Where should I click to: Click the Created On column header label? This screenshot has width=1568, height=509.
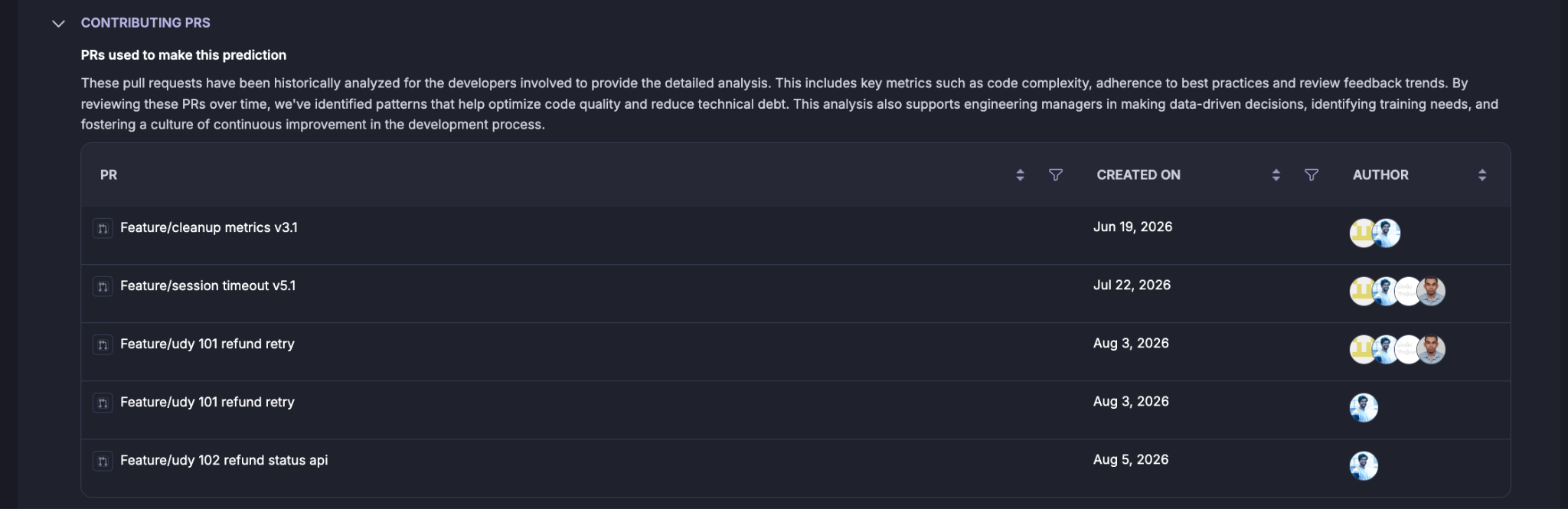click(1138, 175)
